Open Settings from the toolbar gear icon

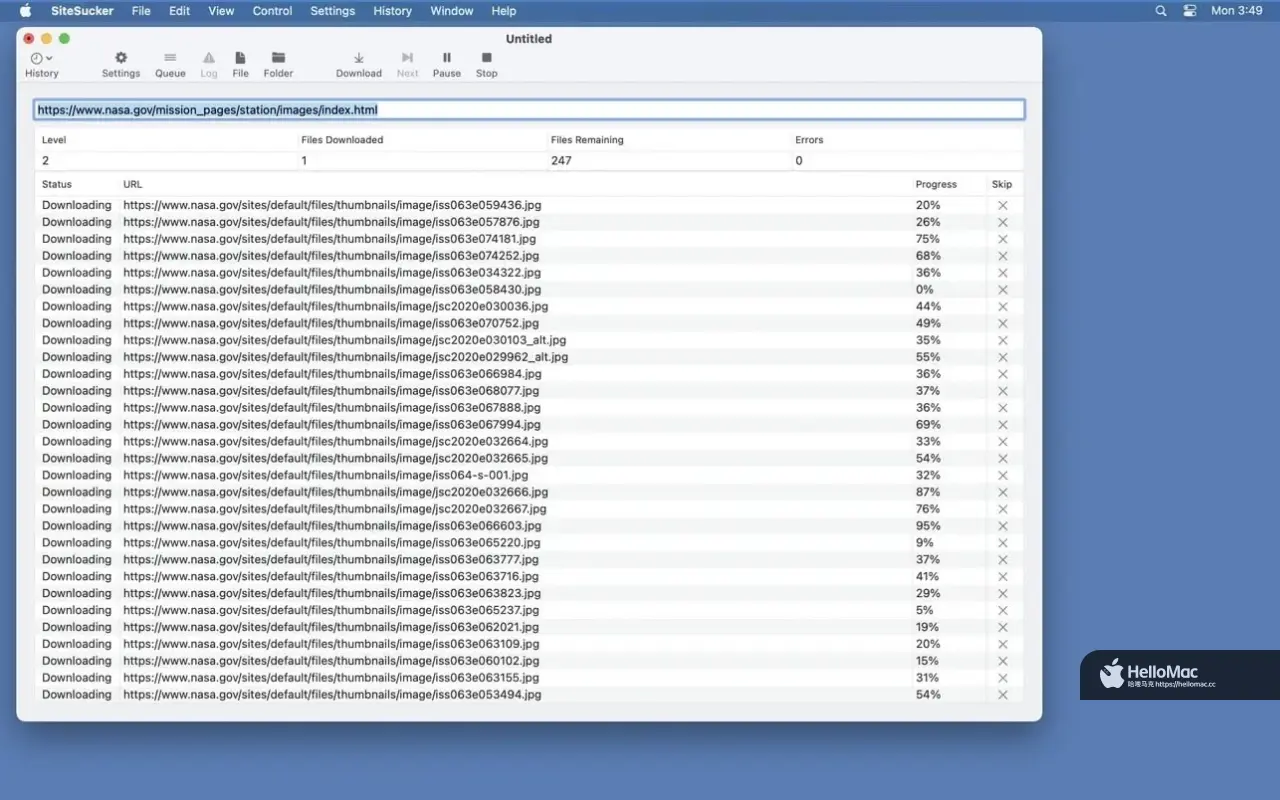[x=121, y=65]
